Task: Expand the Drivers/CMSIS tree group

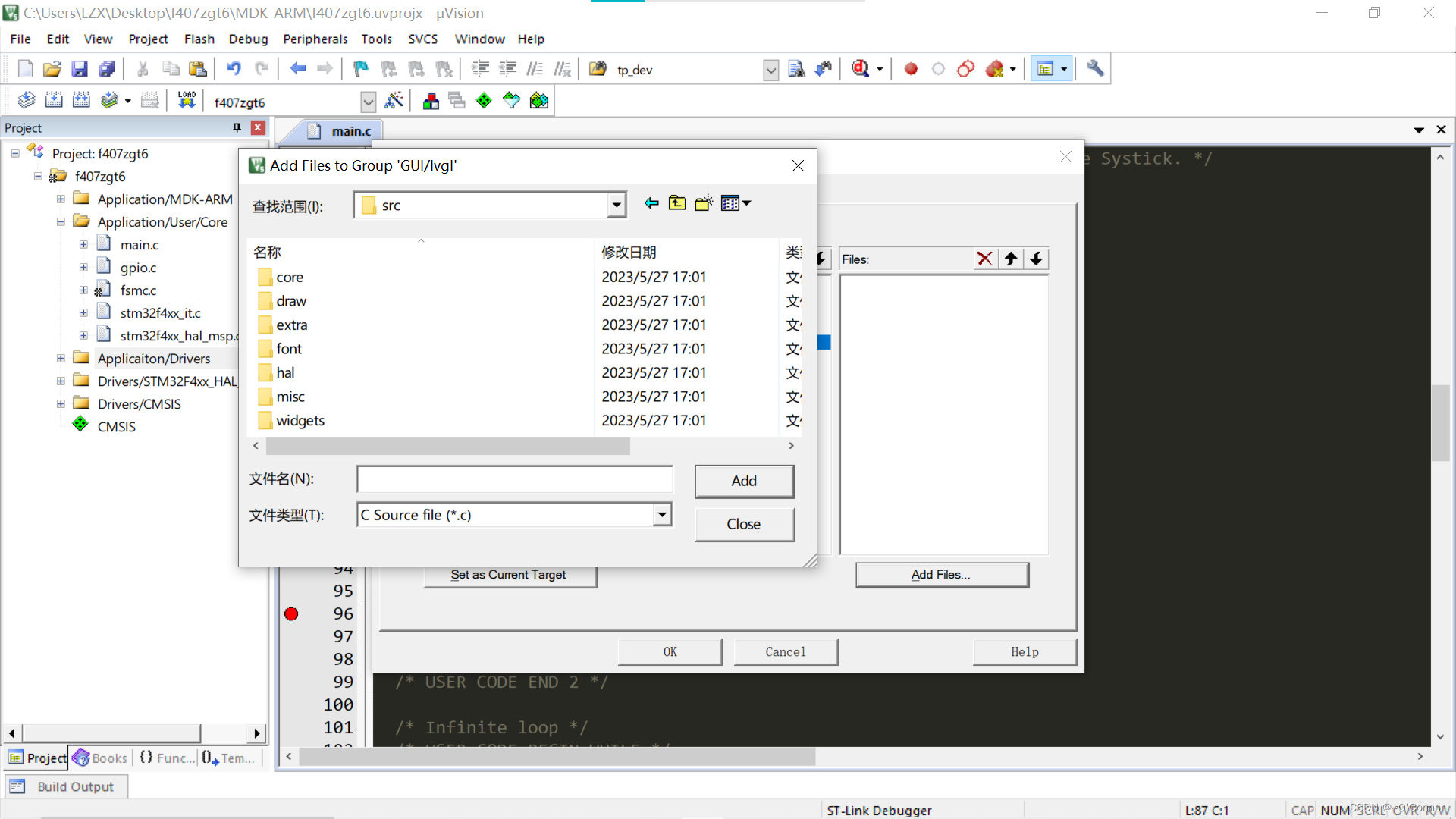Action: (61, 404)
